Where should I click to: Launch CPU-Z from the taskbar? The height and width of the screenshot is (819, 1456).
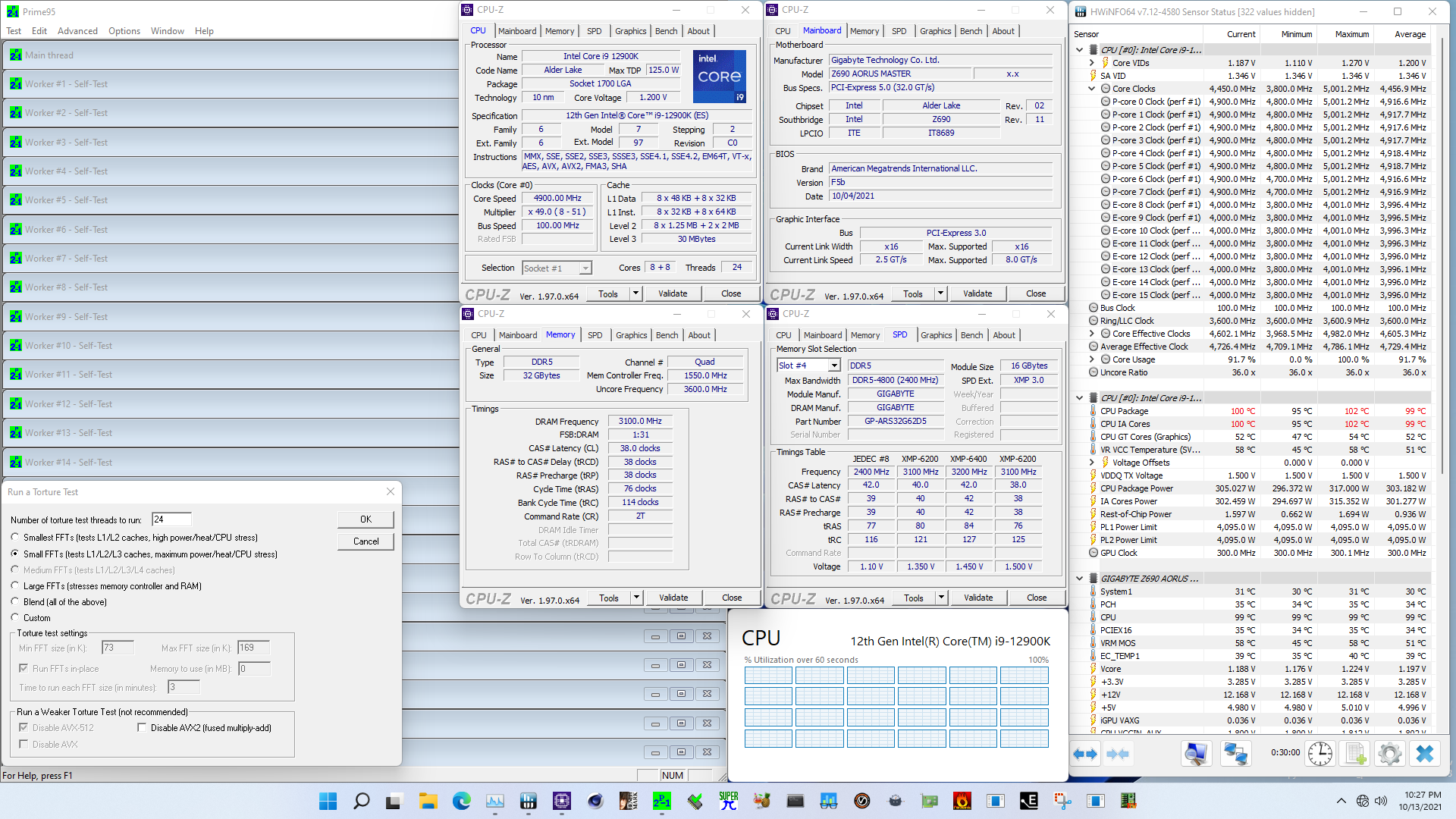coord(694,802)
